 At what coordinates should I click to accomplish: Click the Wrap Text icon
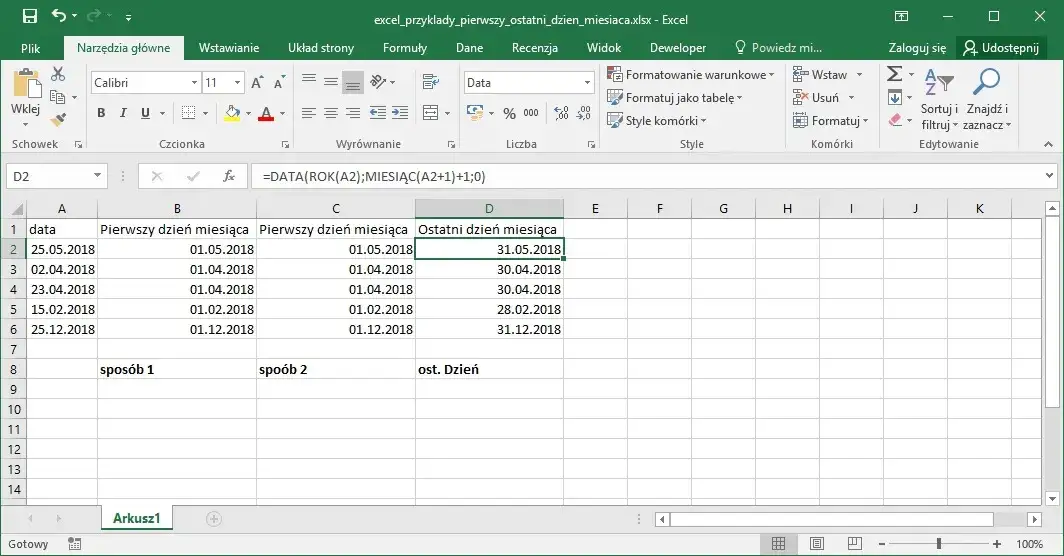point(430,83)
